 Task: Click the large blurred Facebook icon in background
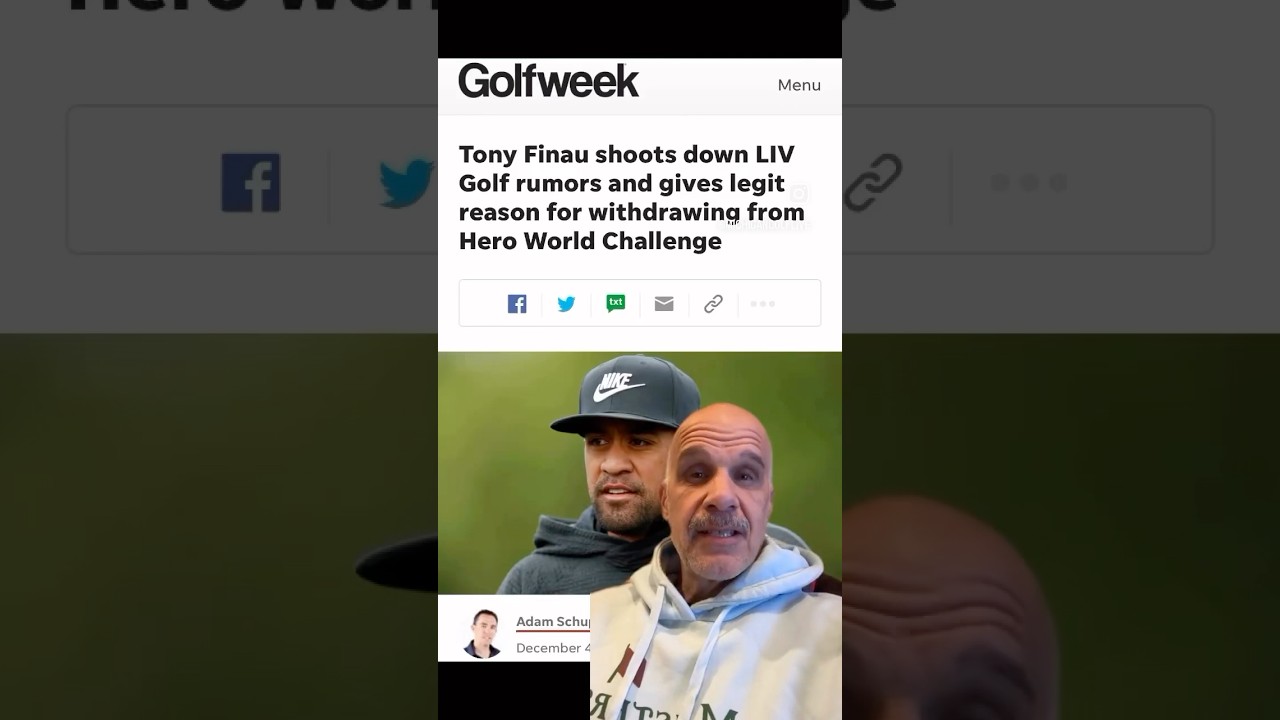coord(251,182)
